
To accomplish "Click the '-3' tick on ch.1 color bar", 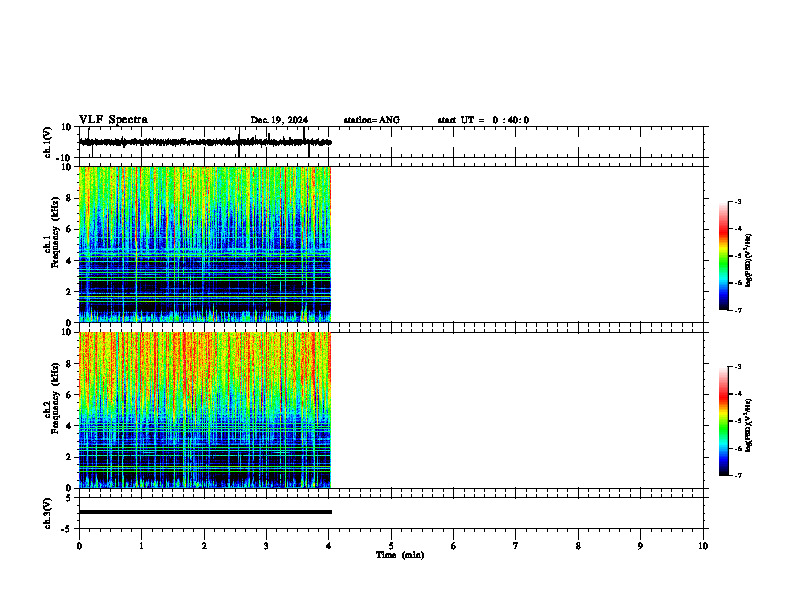I will 738,202.
